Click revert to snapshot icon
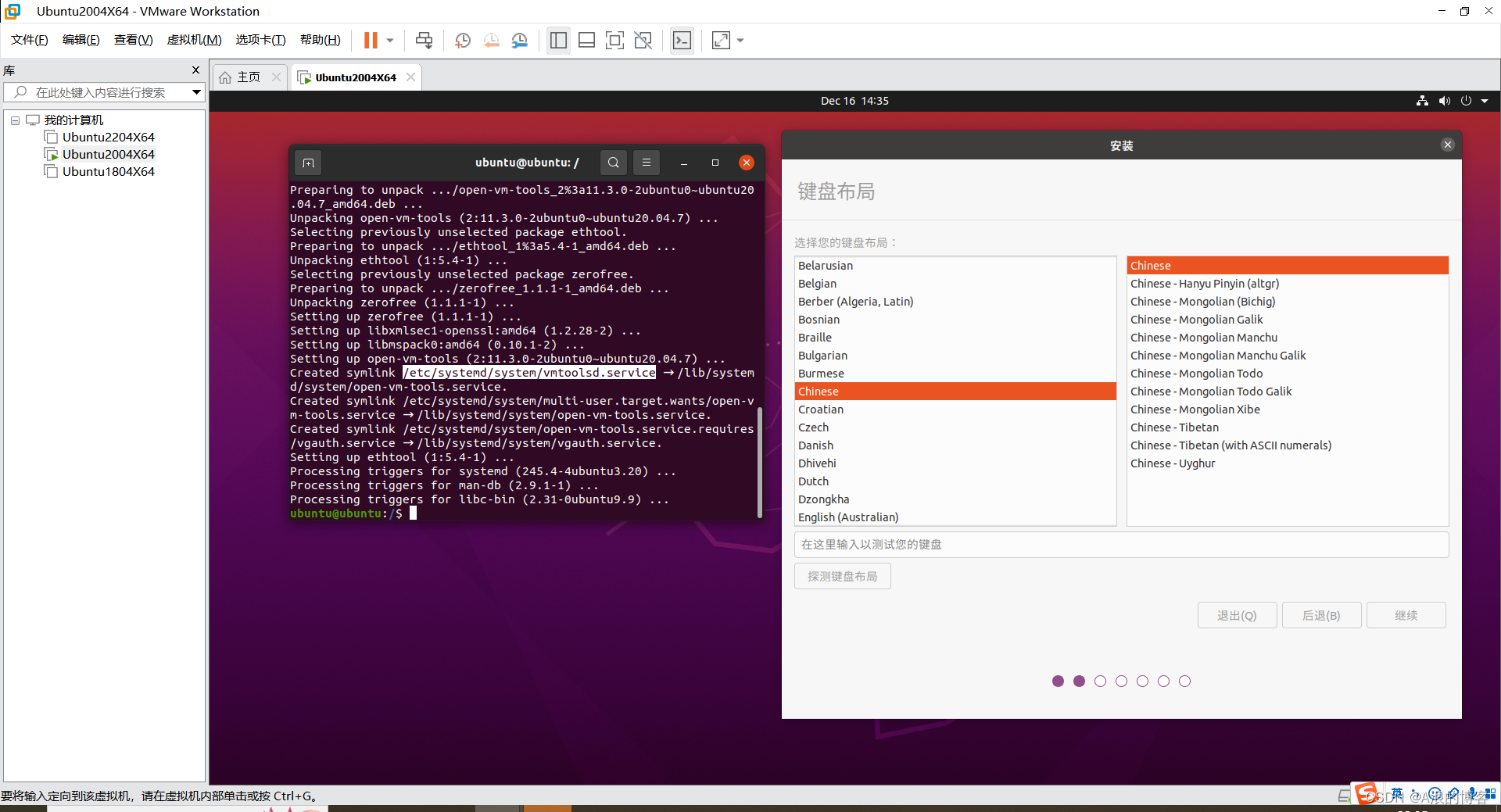The width and height of the screenshot is (1501, 812). 491,40
